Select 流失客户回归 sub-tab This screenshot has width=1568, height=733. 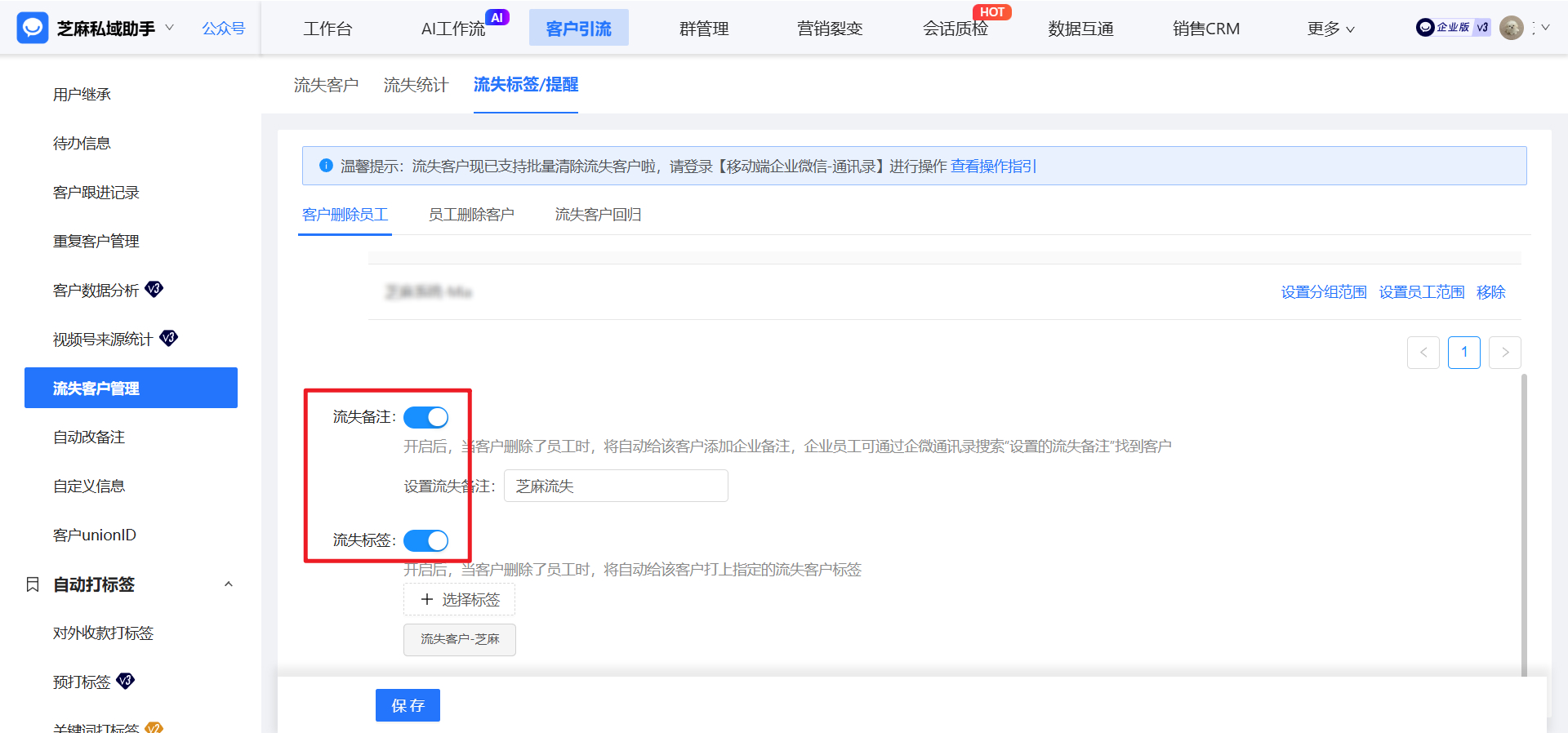coord(598,215)
